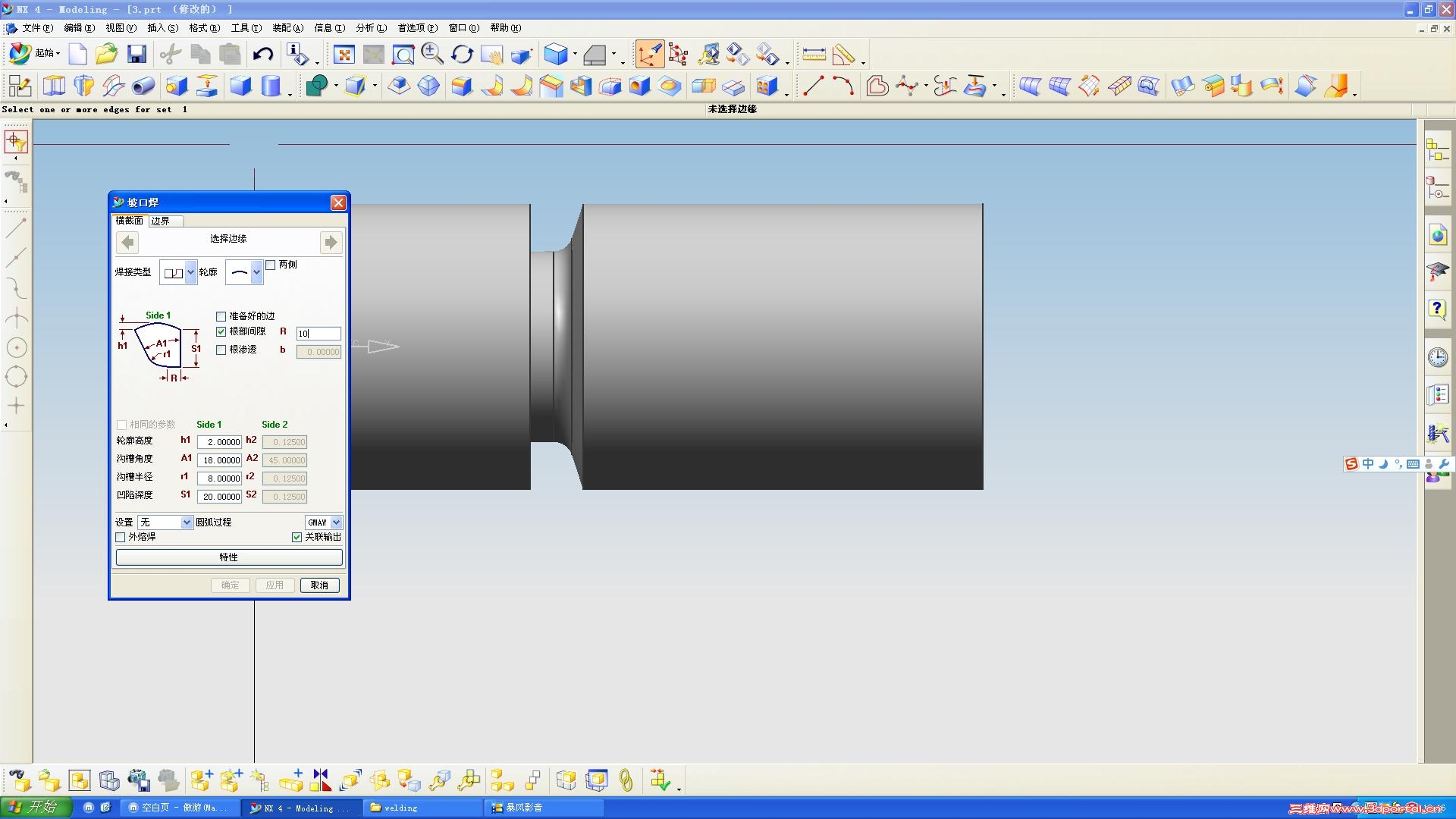Click the Undo arrow icon
This screenshot has height=819, width=1456.
[263, 54]
